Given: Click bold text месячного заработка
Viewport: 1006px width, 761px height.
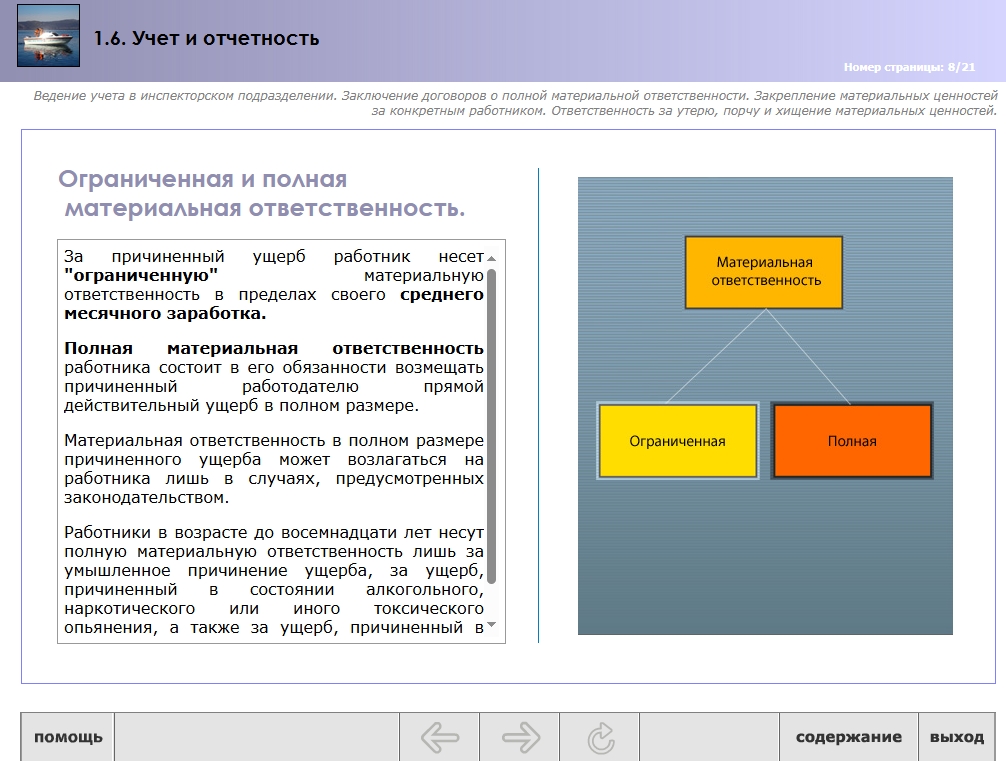Looking at the screenshot, I should pos(165,314).
